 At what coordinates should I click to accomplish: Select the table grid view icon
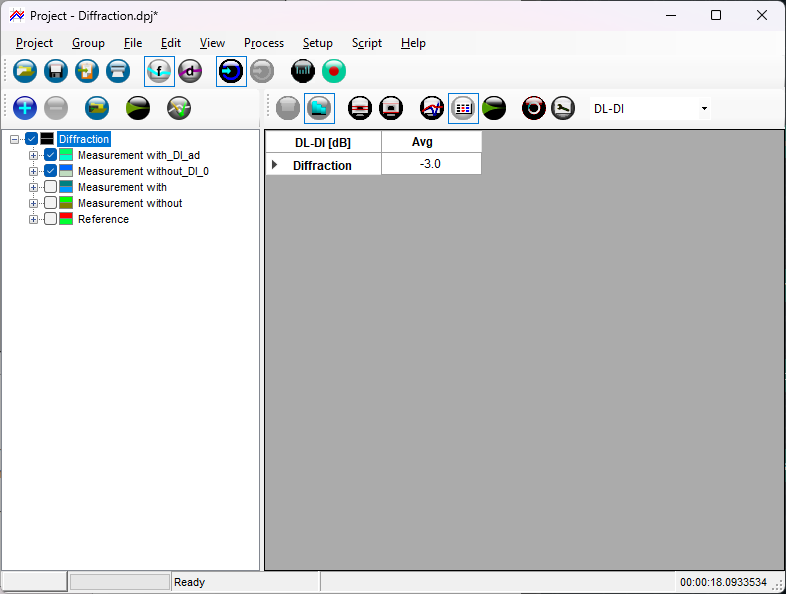462,108
